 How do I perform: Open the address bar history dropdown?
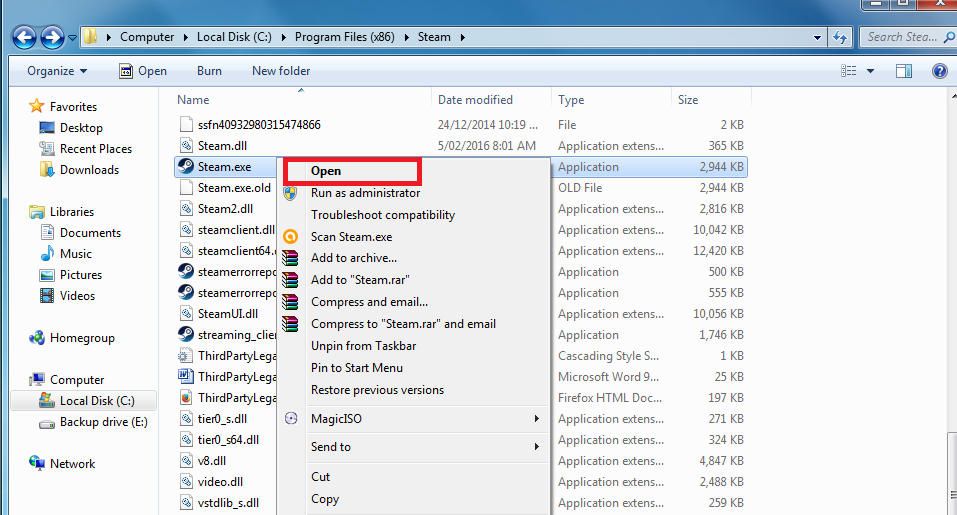pos(817,38)
